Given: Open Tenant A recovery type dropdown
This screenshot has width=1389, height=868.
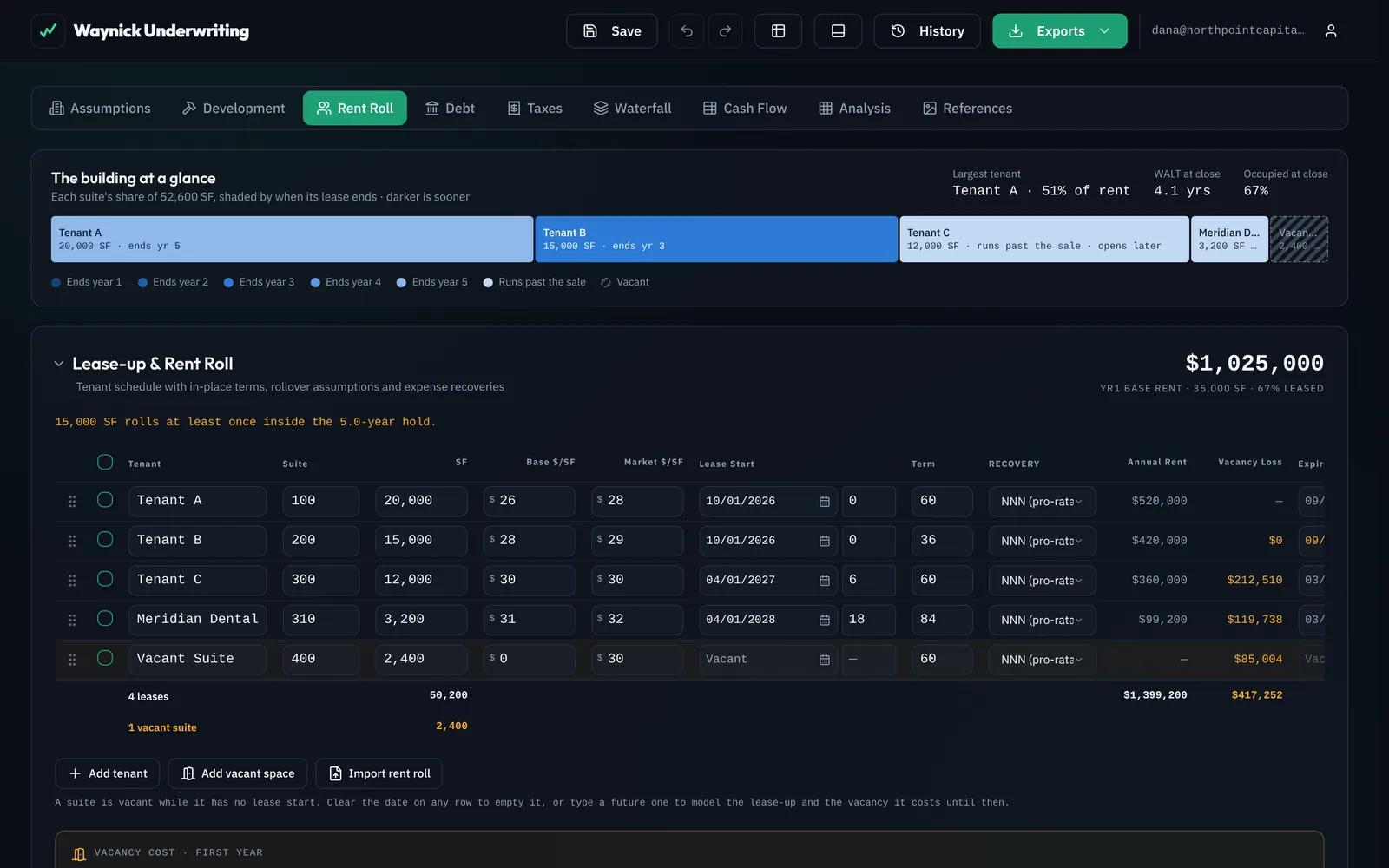Looking at the screenshot, I should (x=1042, y=502).
